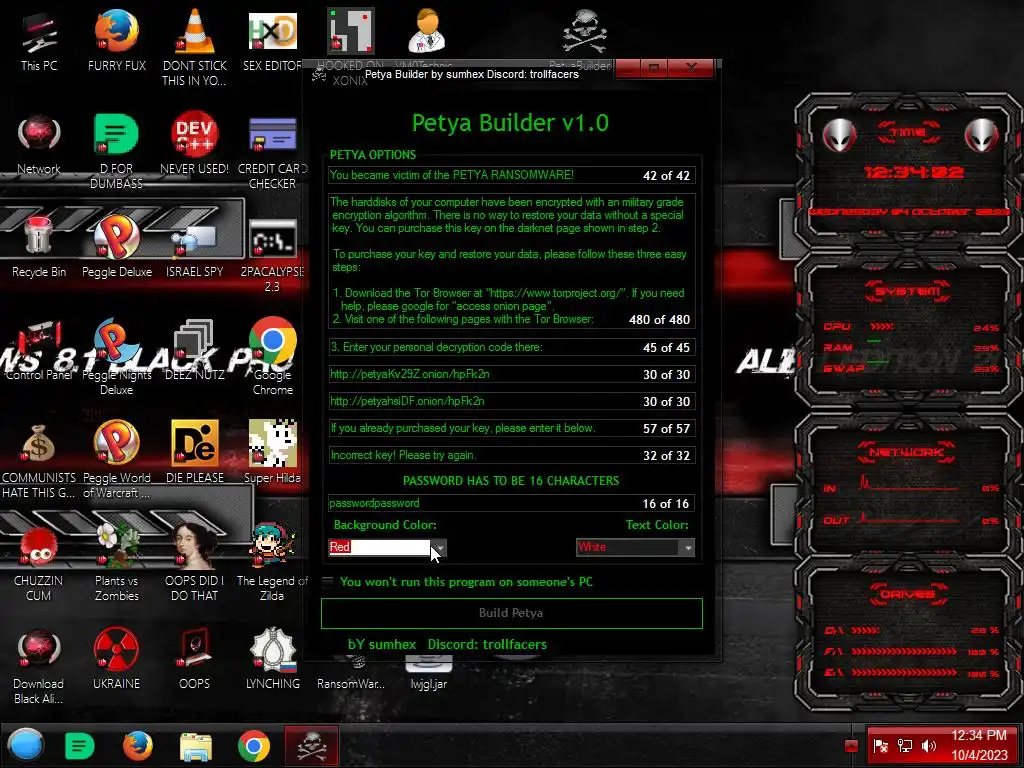1024x768 pixels.
Task: Click the Windows Start orb on taskbar
Action: point(27,745)
